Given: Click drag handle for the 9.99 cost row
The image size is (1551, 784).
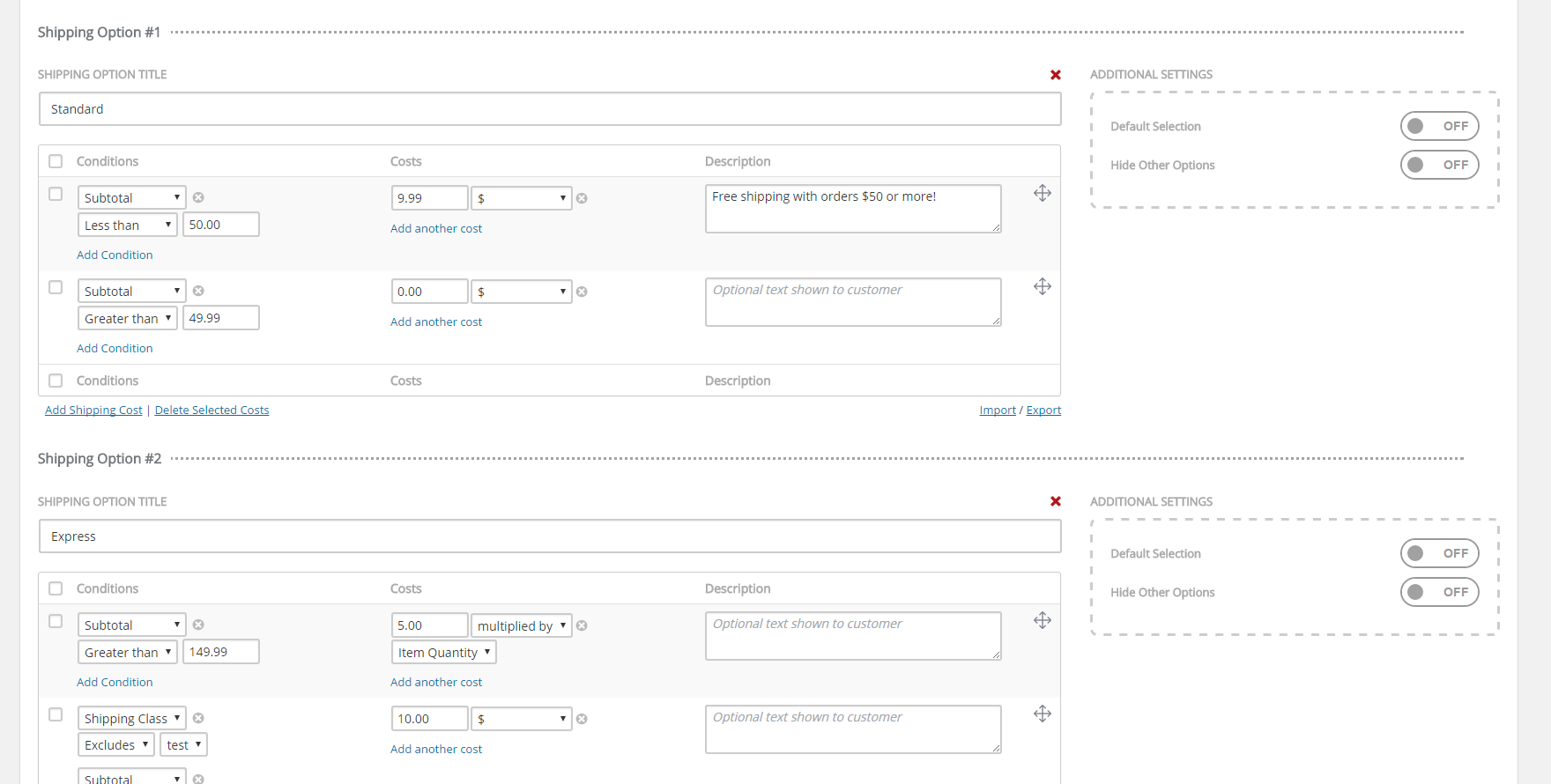Looking at the screenshot, I should pos(1042,194).
